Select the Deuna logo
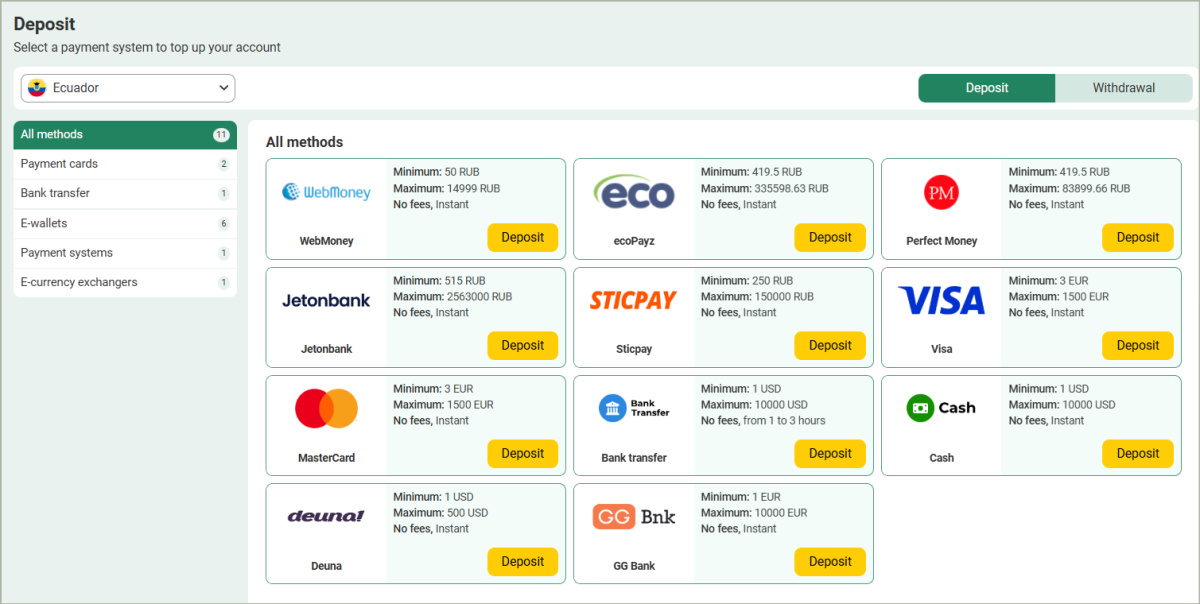The image size is (1200, 604). click(x=326, y=516)
